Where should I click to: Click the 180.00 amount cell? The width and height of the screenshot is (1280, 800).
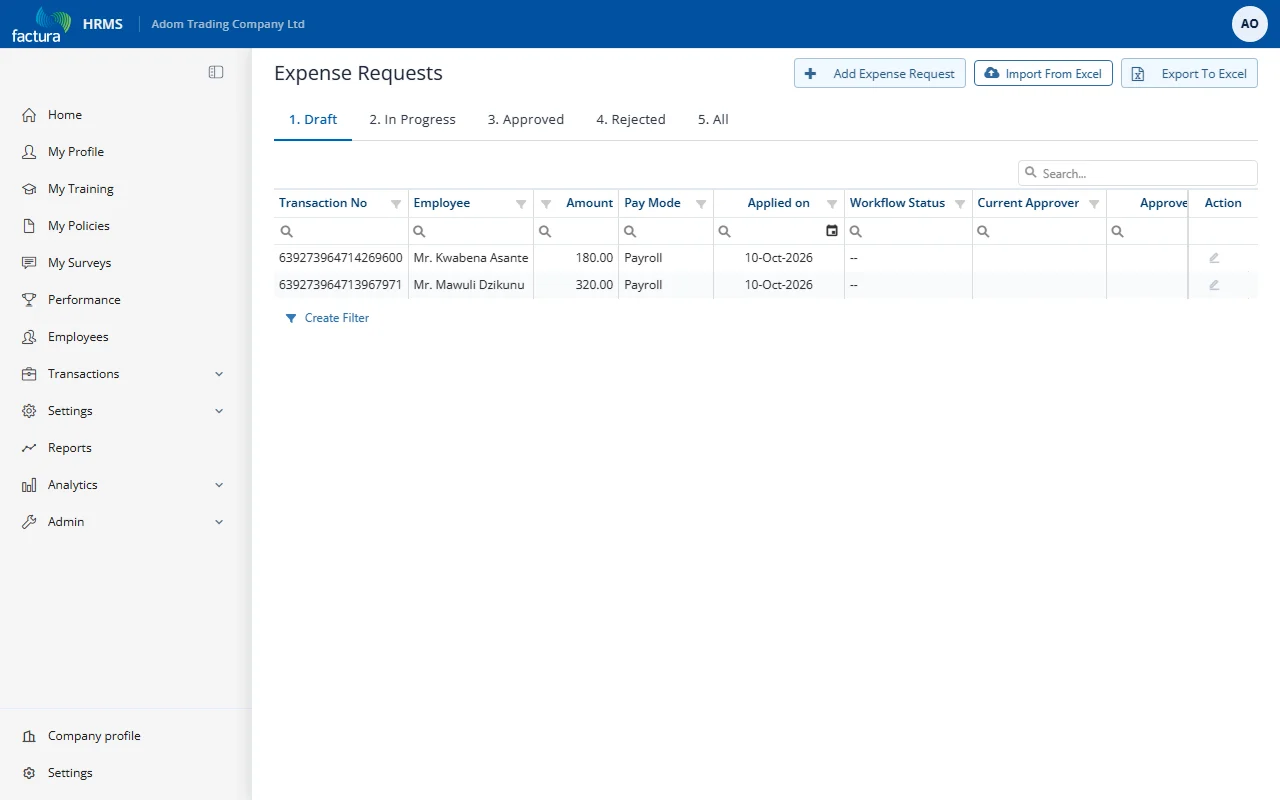[576, 258]
